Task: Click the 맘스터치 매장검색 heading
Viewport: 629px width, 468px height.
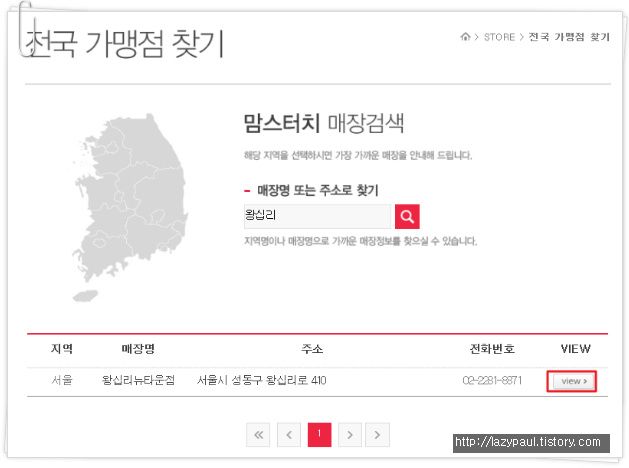Action: [x=324, y=123]
